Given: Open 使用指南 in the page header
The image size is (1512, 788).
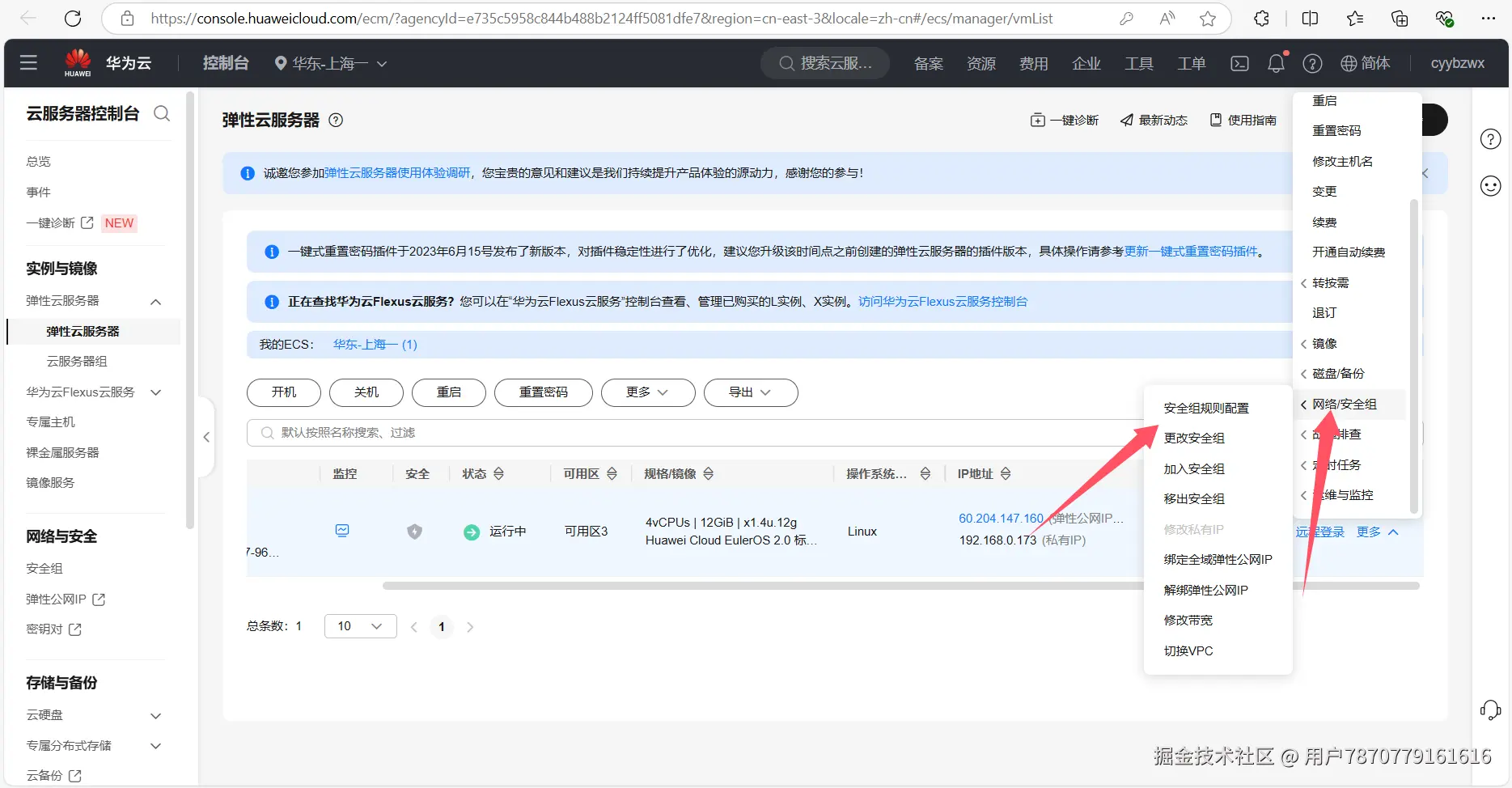Looking at the screenshot, I should click(1243, 121).
